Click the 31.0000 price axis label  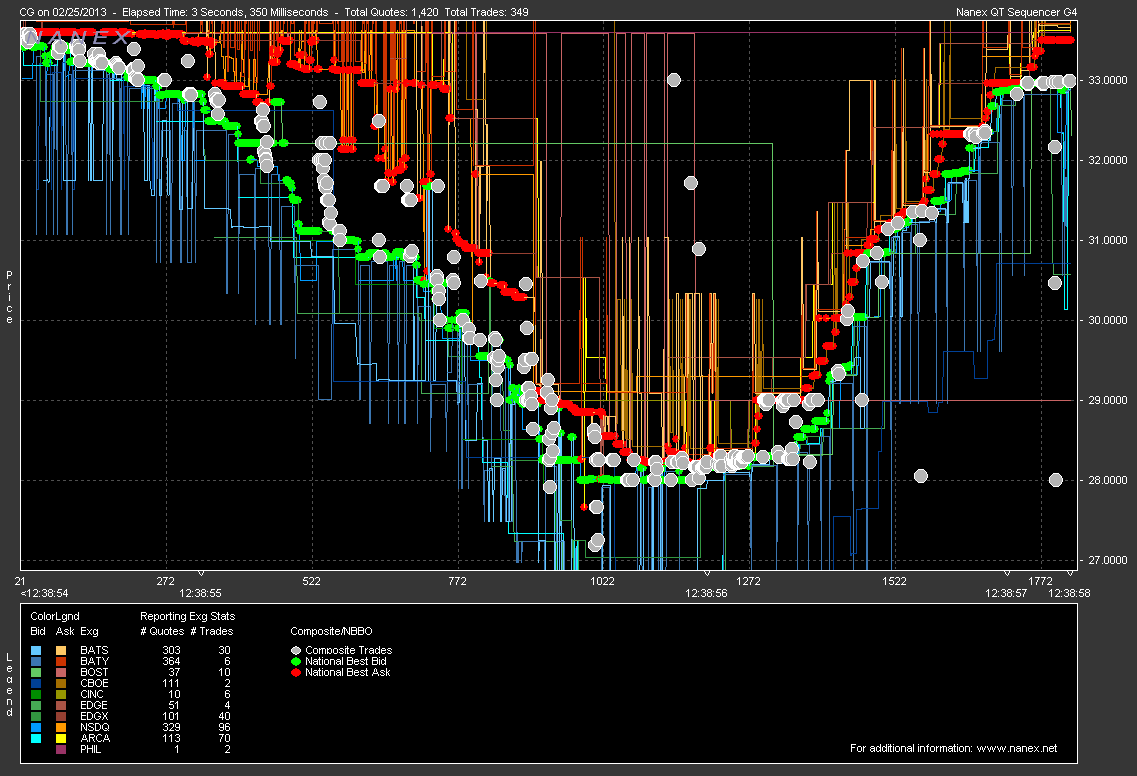pos(1107,240)
